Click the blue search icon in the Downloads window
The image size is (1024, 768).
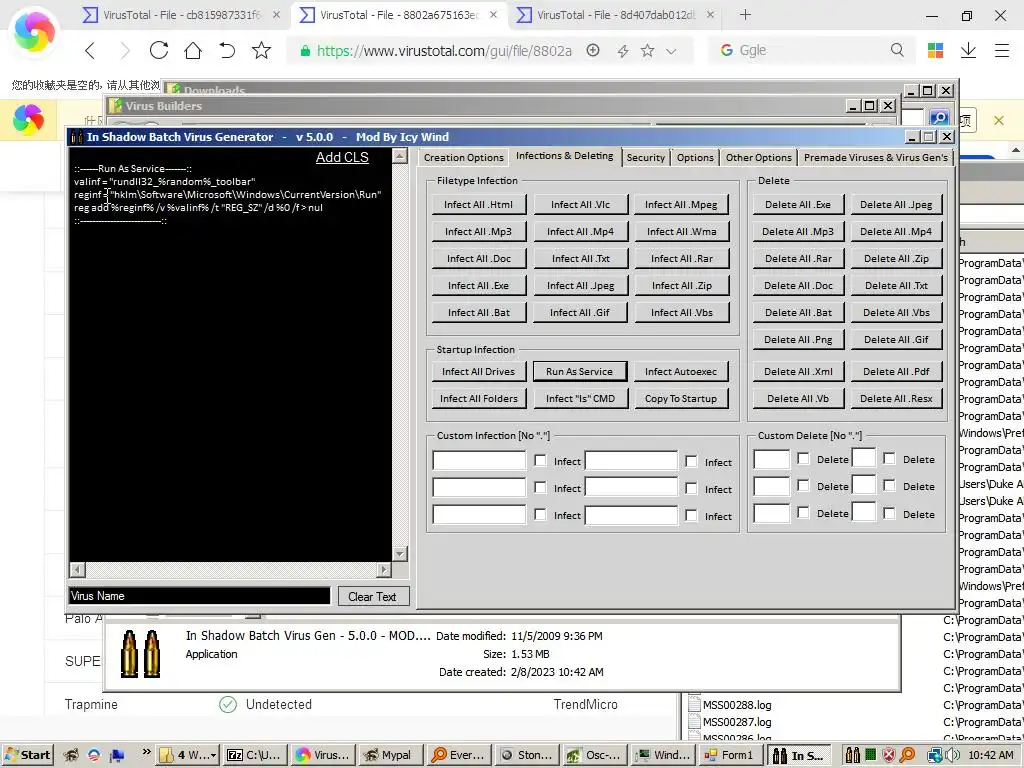point(938,118)
